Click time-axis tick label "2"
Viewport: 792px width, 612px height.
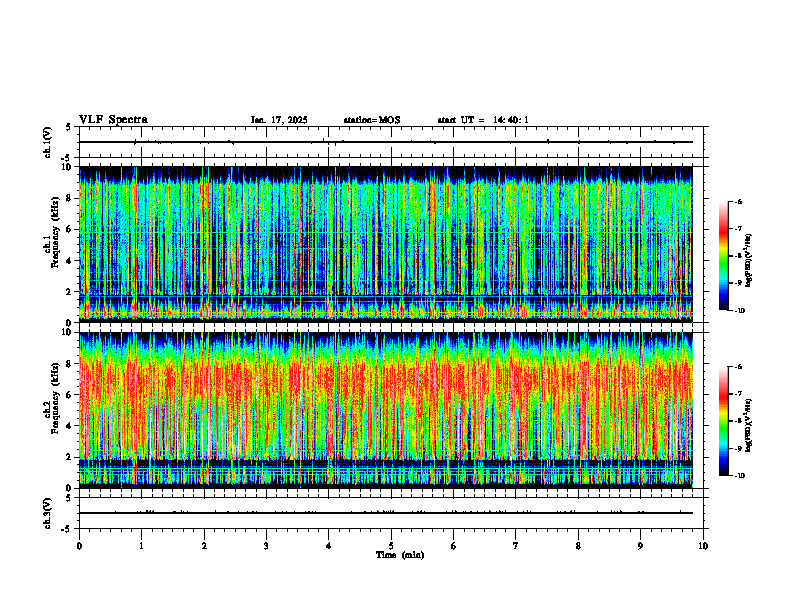(204, 546)
